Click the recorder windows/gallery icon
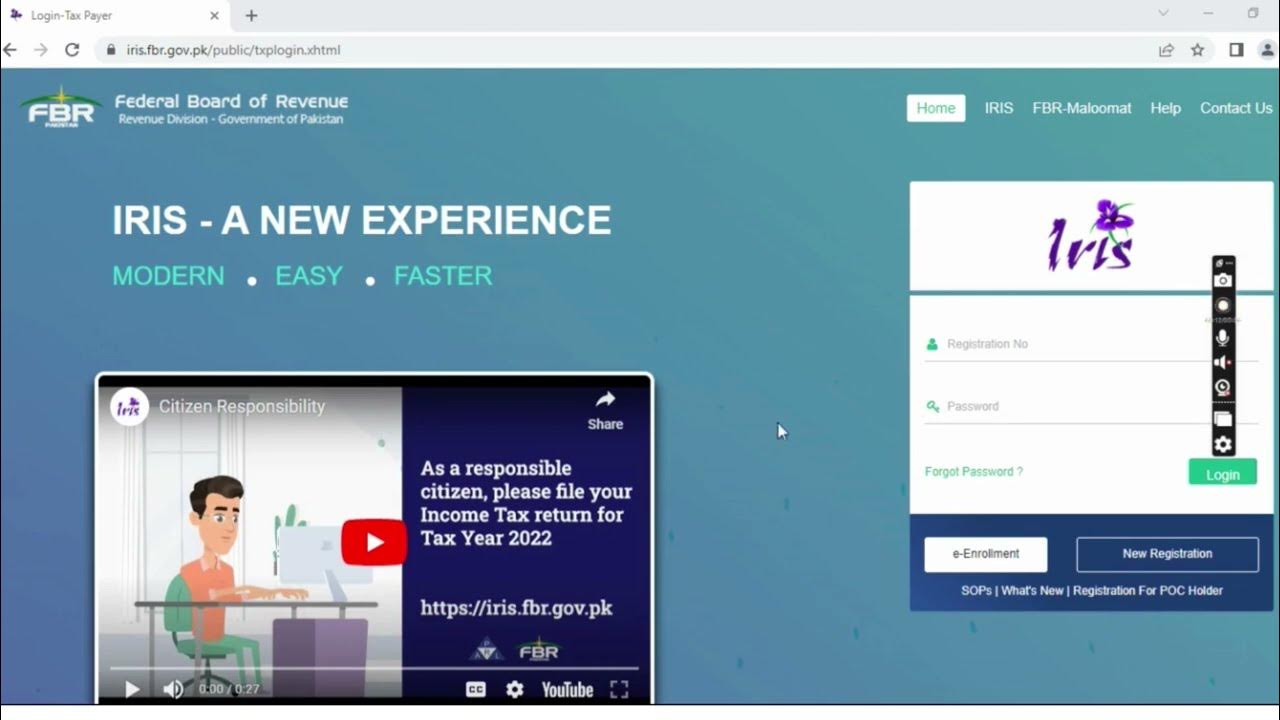1280x720 pixels. 1223,419
